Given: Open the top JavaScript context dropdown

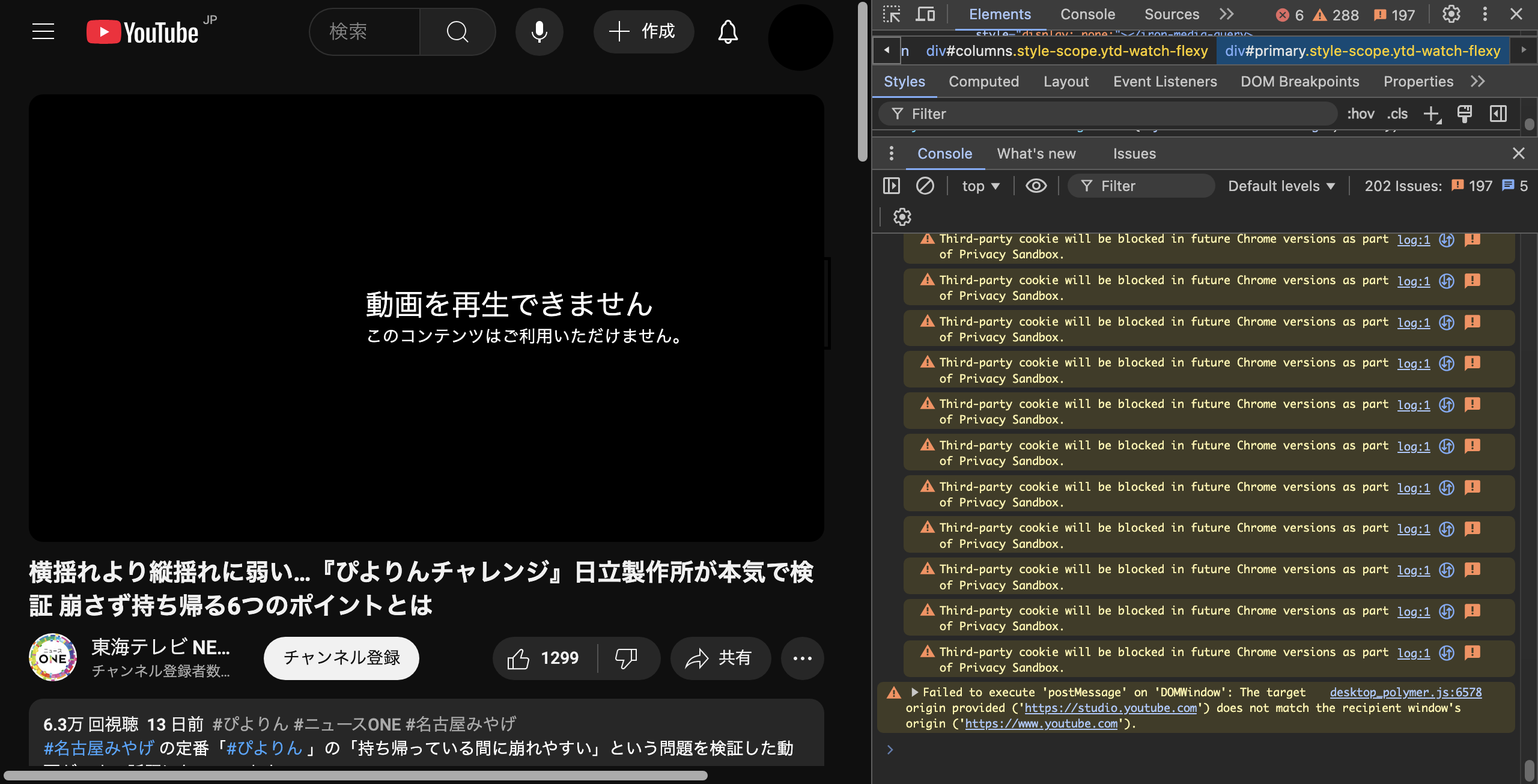Looking at the screenshot, I should pos(981,186).
